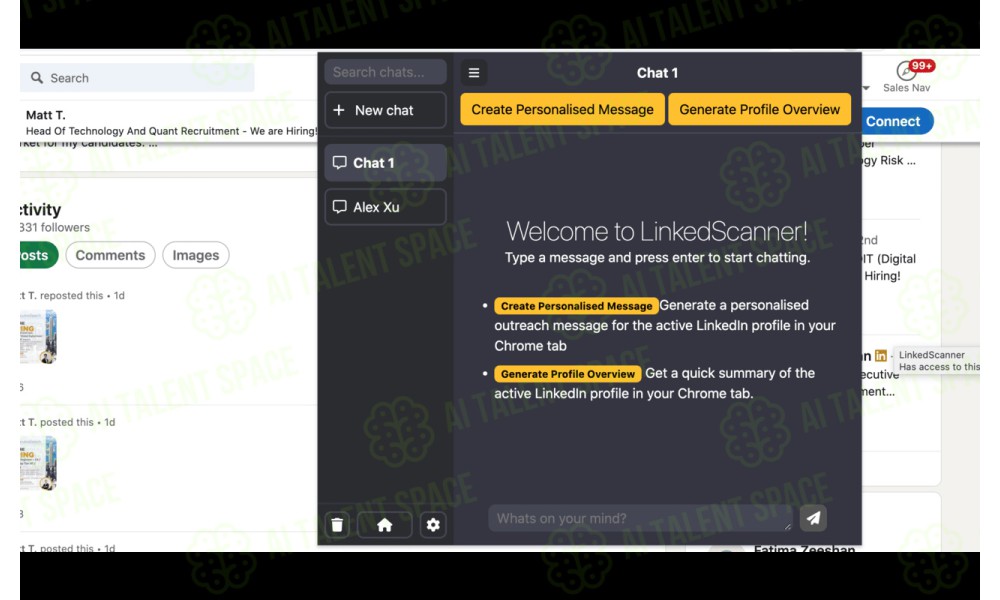Switch to the Comments activity tab
The image size is (1000, 600).
(x=110, y=255)
